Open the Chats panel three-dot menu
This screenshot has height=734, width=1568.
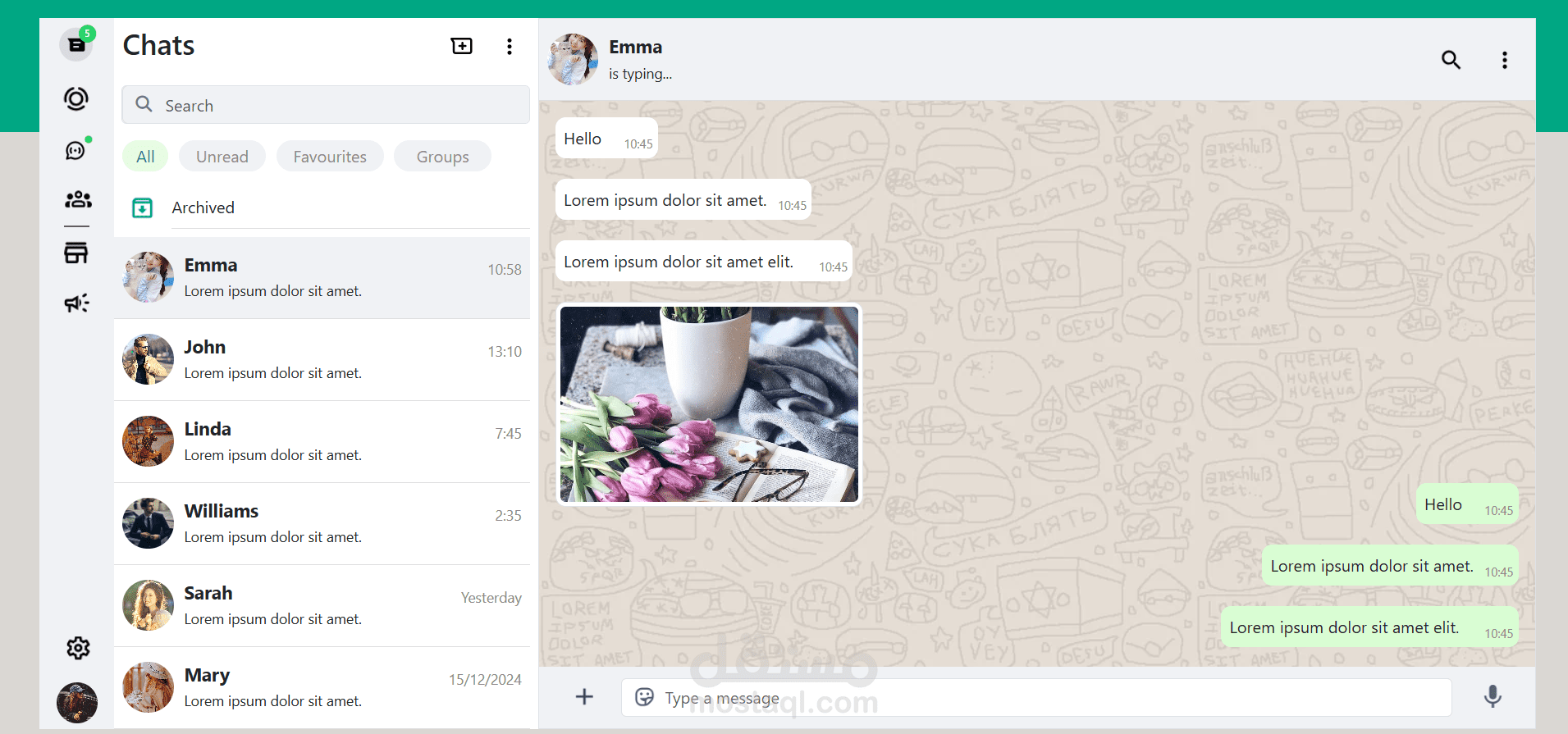point(510,46)
